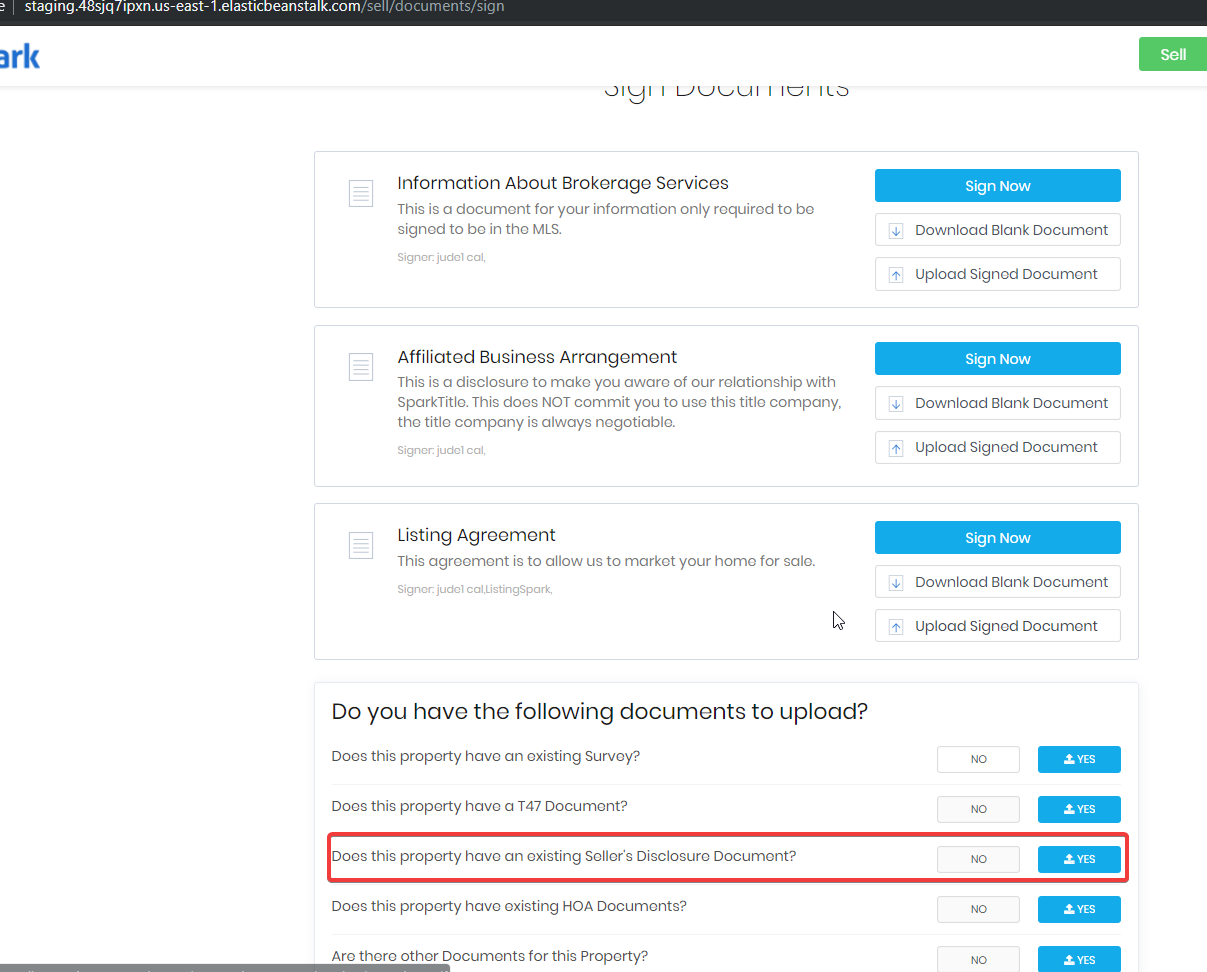Click the Seller's Disclosure Document question text
The height and width of the screenshot is (972, 1207).
[x=564, y=856]
